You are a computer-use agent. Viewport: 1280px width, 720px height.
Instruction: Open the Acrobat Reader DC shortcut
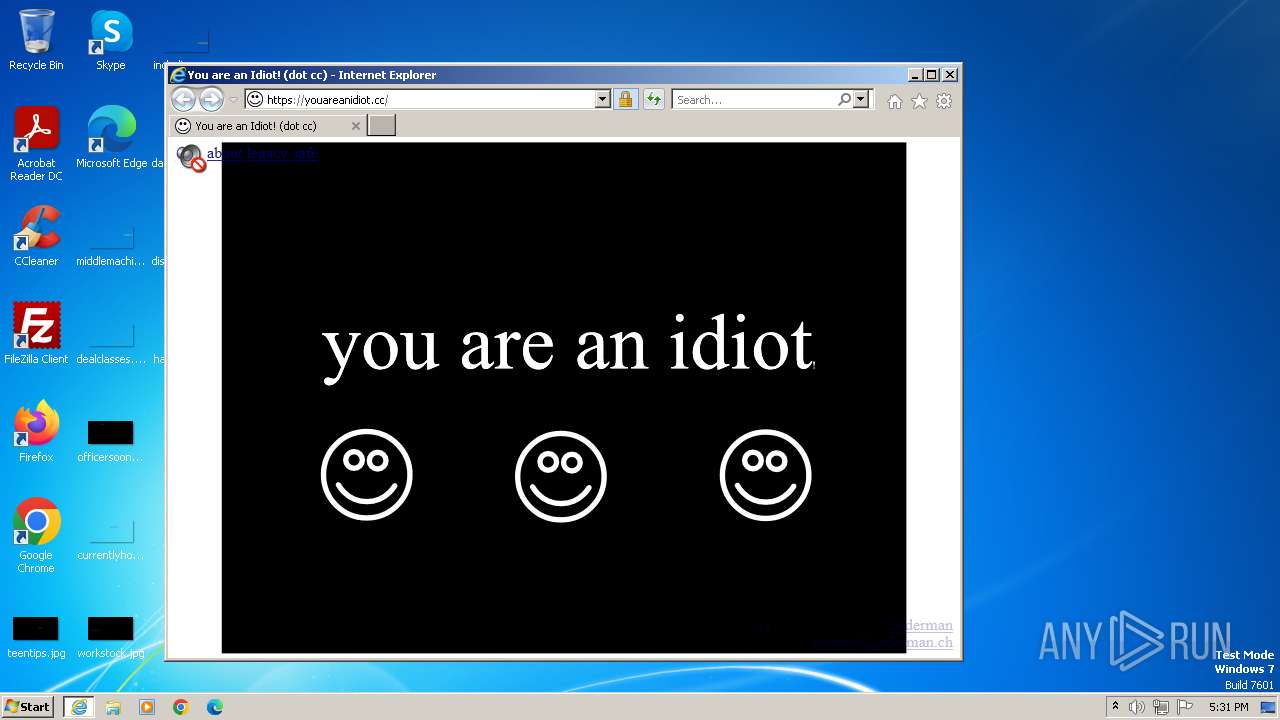click(36, 144)
